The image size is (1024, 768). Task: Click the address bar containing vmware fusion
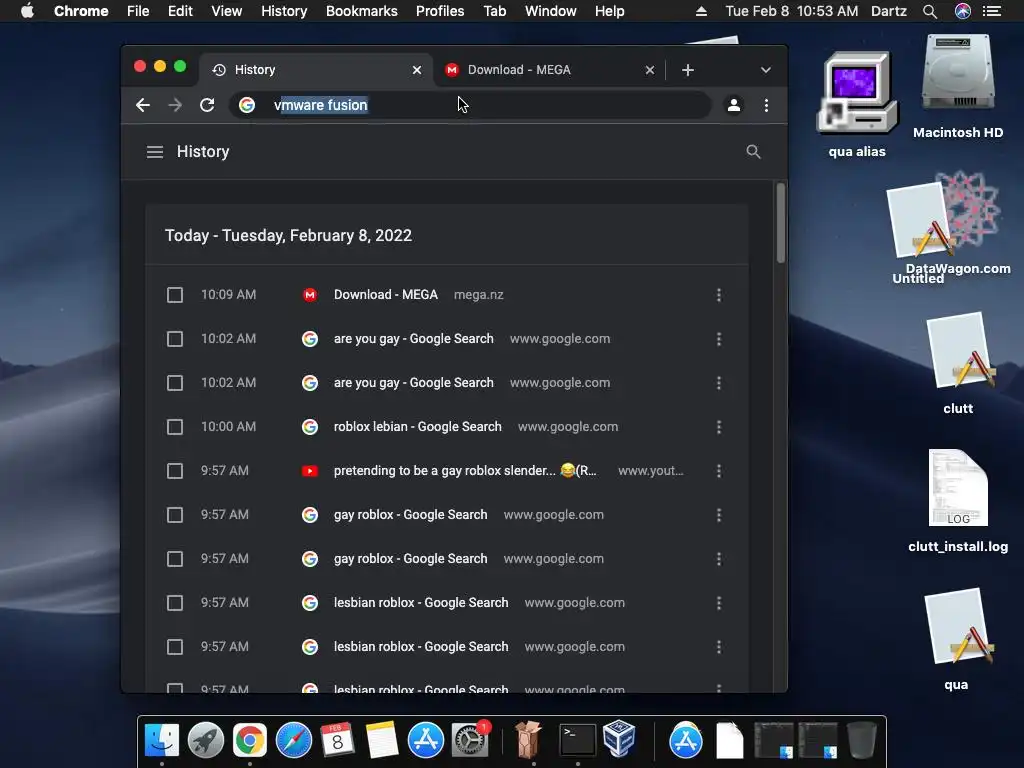tap(470, 105)
